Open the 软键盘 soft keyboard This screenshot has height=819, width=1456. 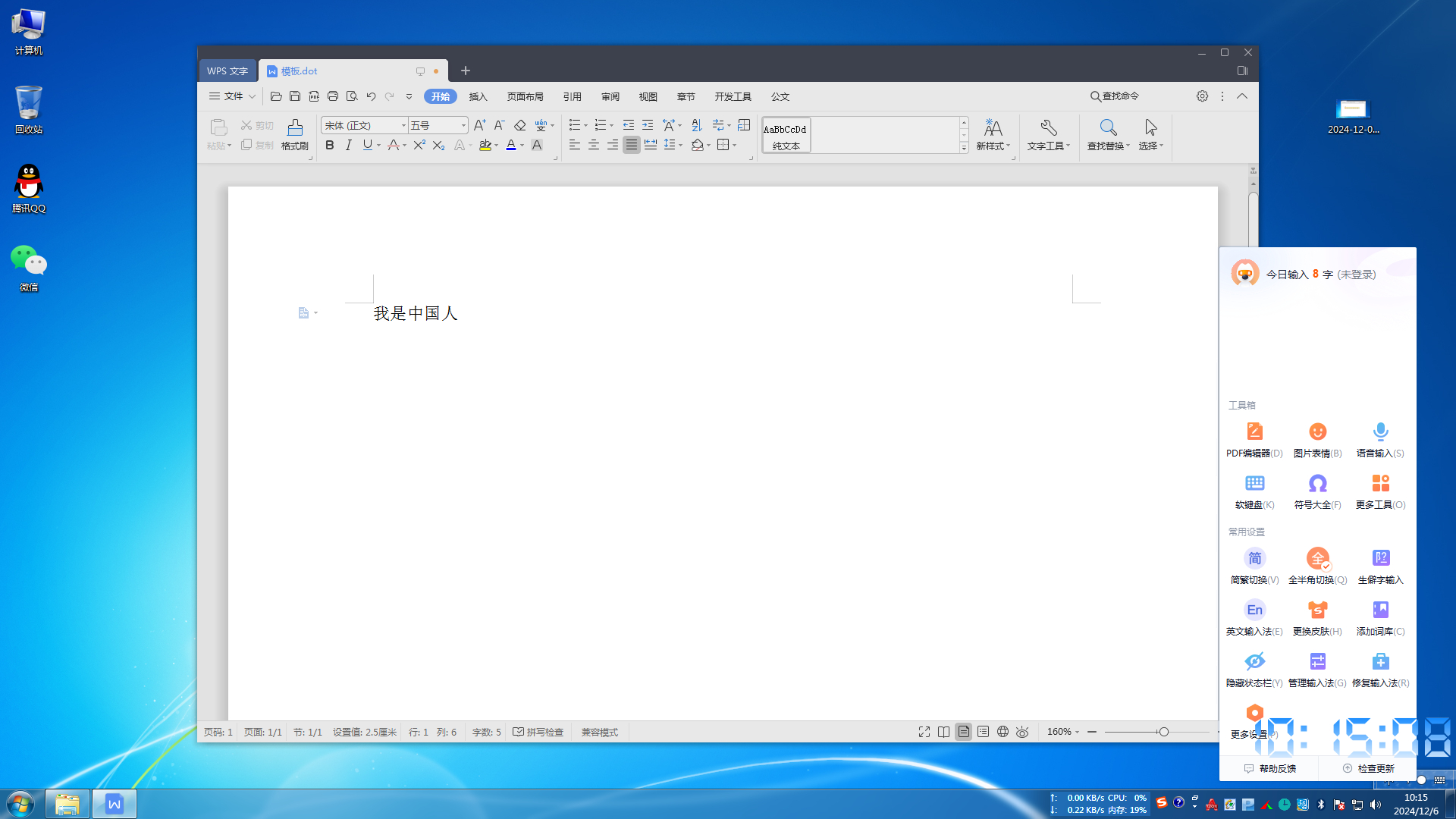[1254, 491]
